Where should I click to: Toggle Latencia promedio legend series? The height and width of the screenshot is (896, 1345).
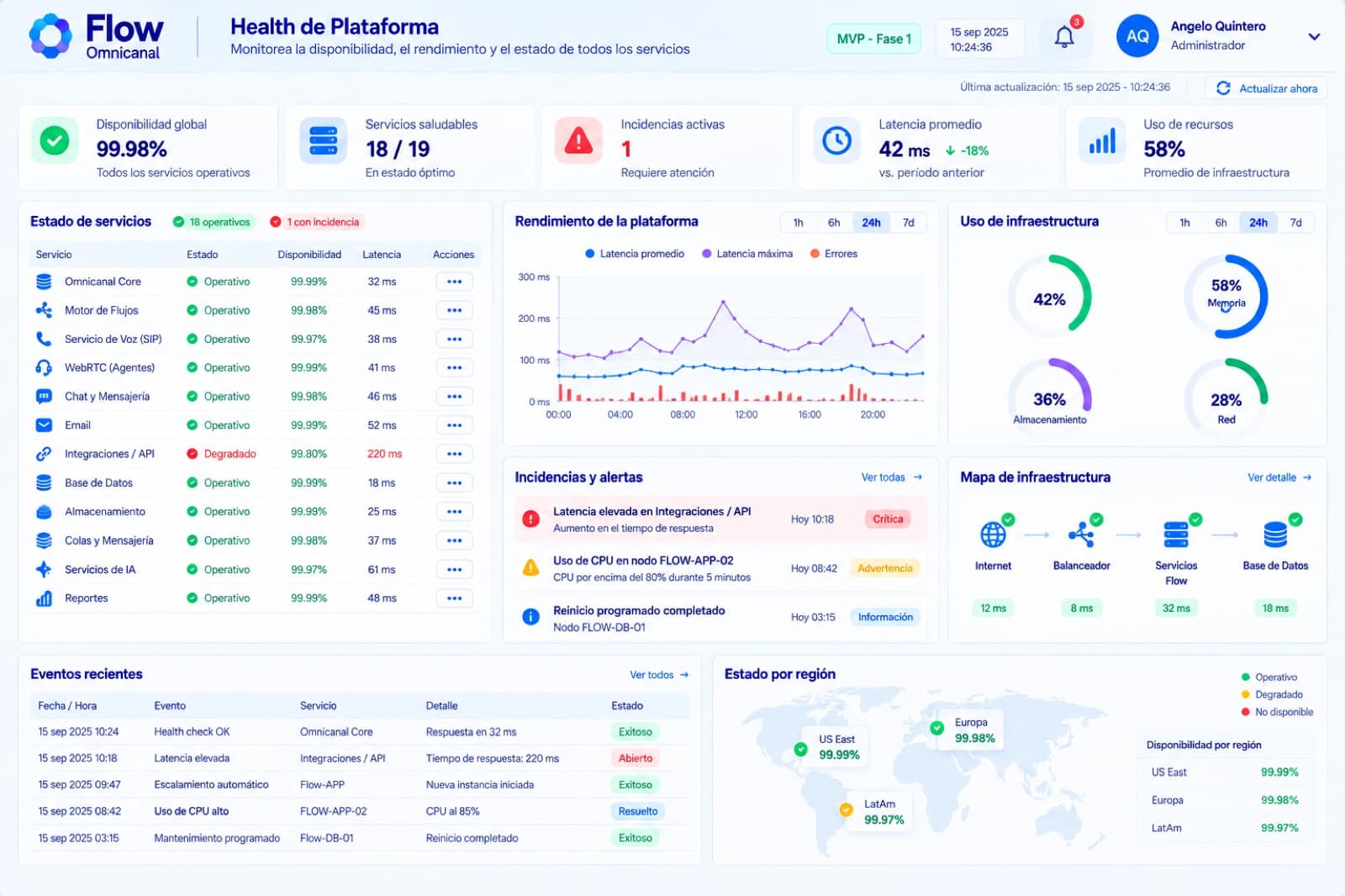tap(635, 254)
